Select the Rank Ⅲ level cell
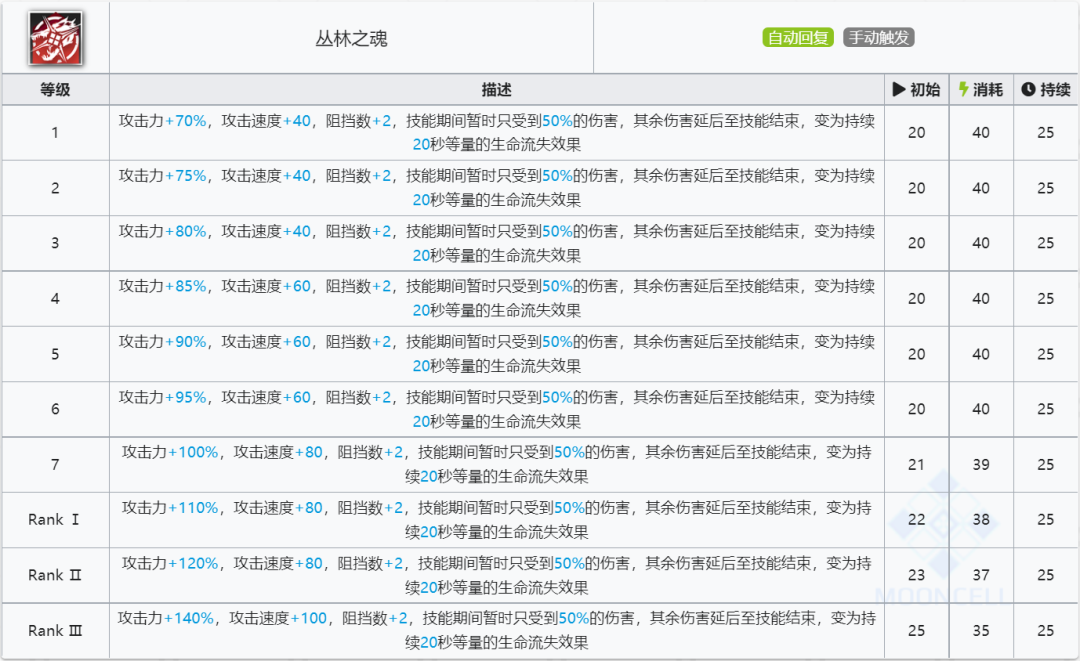Viewport: 1080px width, 661px height. (55, 630)
